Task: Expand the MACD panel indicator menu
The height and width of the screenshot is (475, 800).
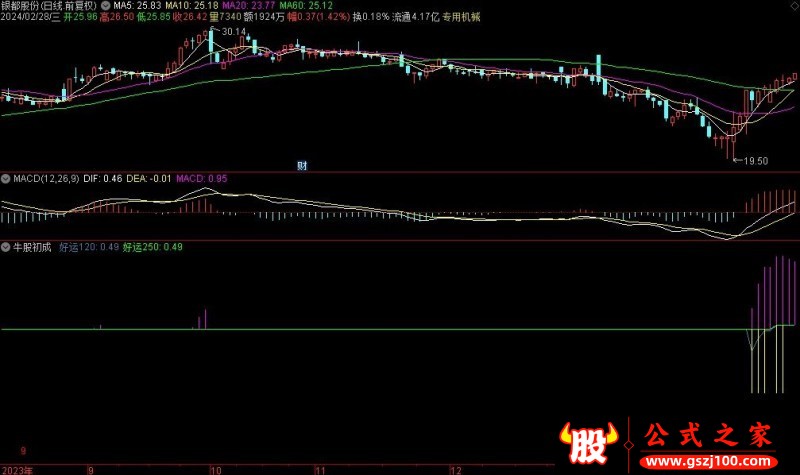Action: pos(7,178)
